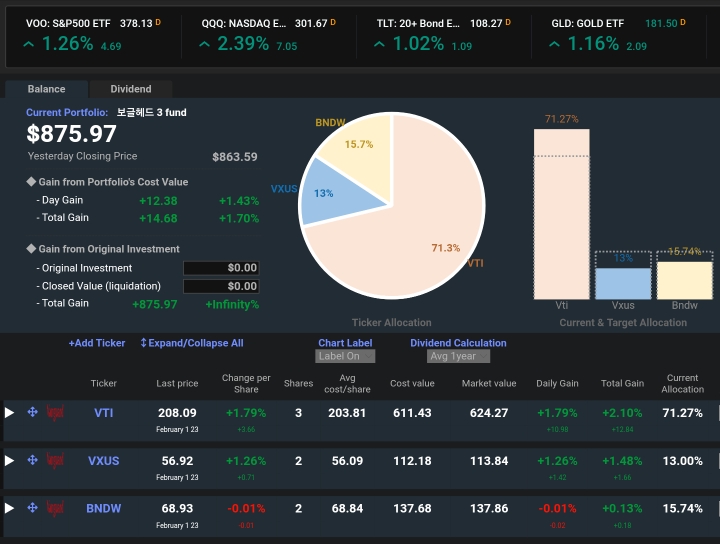Expand the VTI row triangle
This screenshot has height=544, width=720.
9,413
